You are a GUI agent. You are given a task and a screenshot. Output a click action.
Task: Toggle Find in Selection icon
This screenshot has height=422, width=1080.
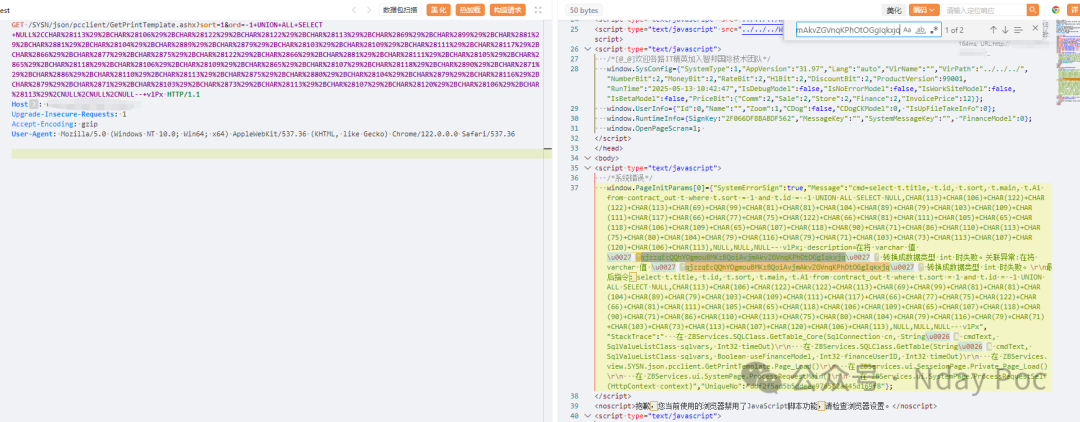1019,30
